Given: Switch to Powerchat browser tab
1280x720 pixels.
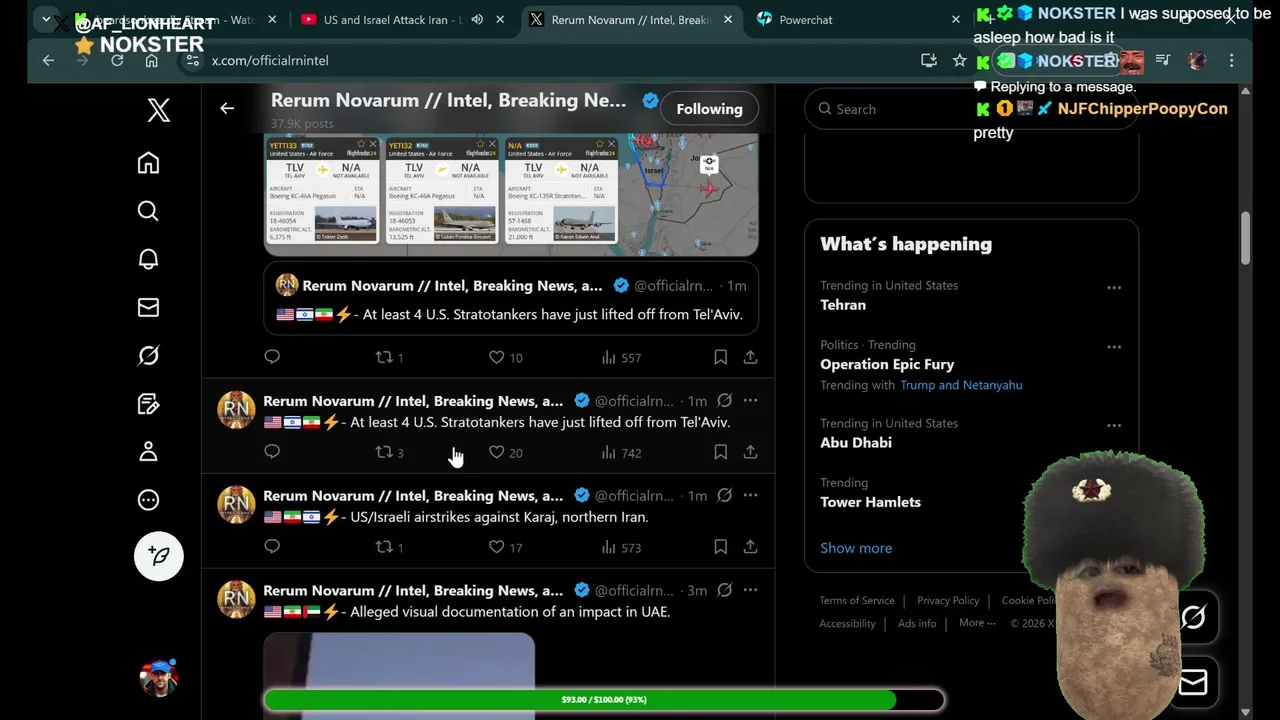Looking at the screenshot, I should coord(806,19).
